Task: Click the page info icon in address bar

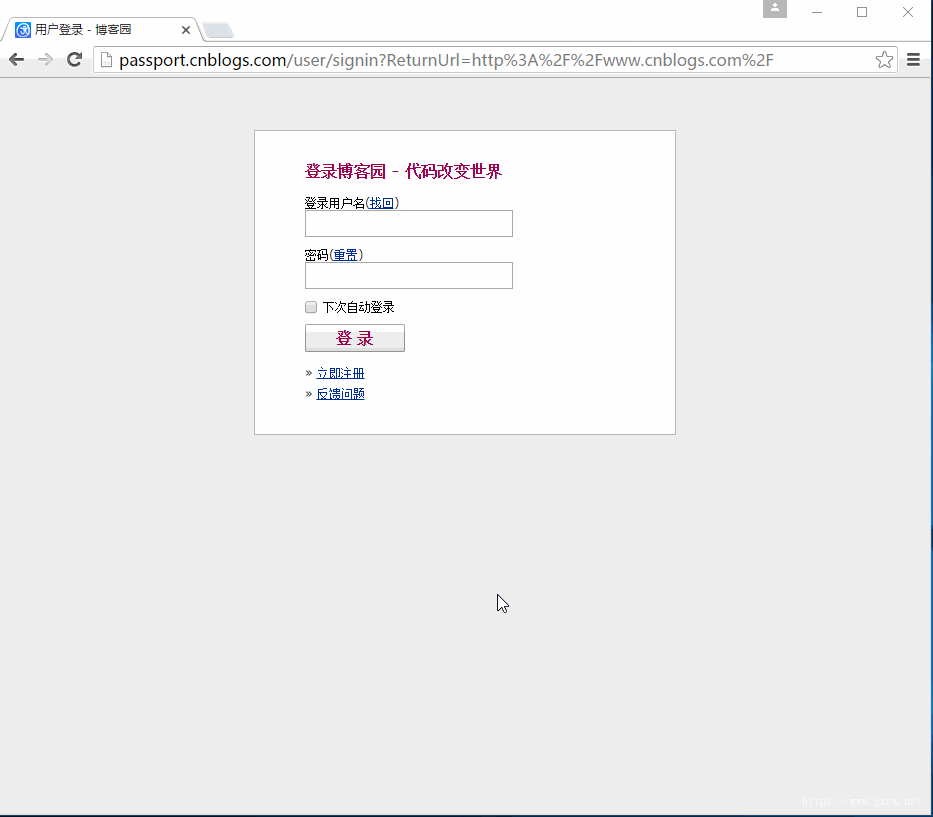Action: (107, 60)
